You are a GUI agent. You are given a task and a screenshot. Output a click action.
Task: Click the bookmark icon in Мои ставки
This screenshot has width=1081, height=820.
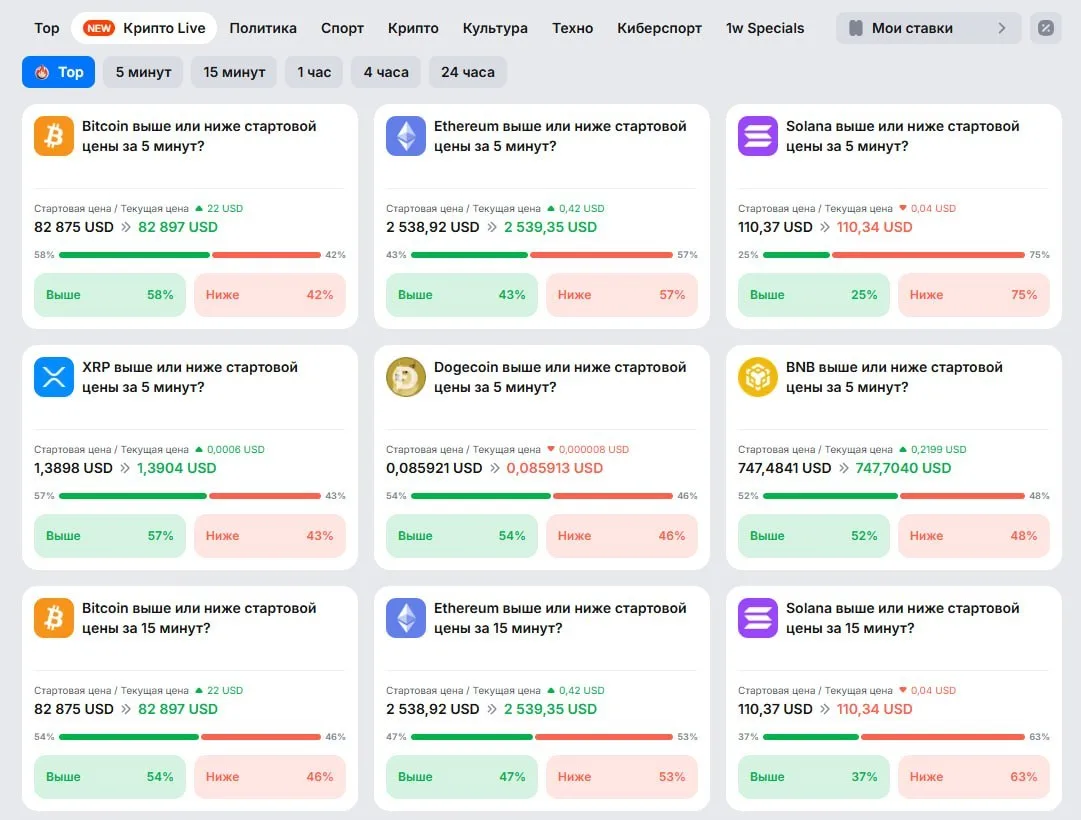[856, 28]
